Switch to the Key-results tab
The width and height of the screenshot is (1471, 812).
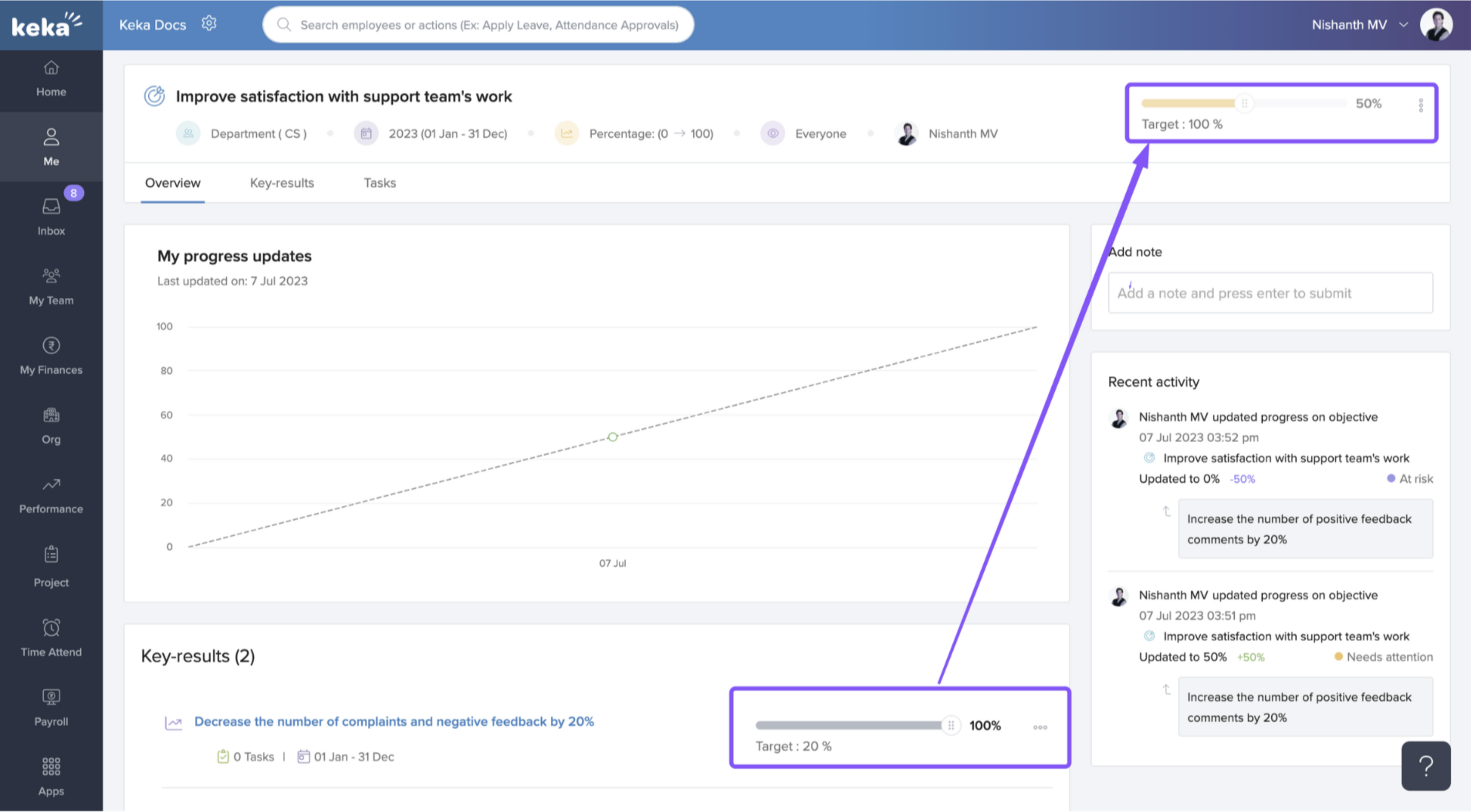tap(281, 183)
